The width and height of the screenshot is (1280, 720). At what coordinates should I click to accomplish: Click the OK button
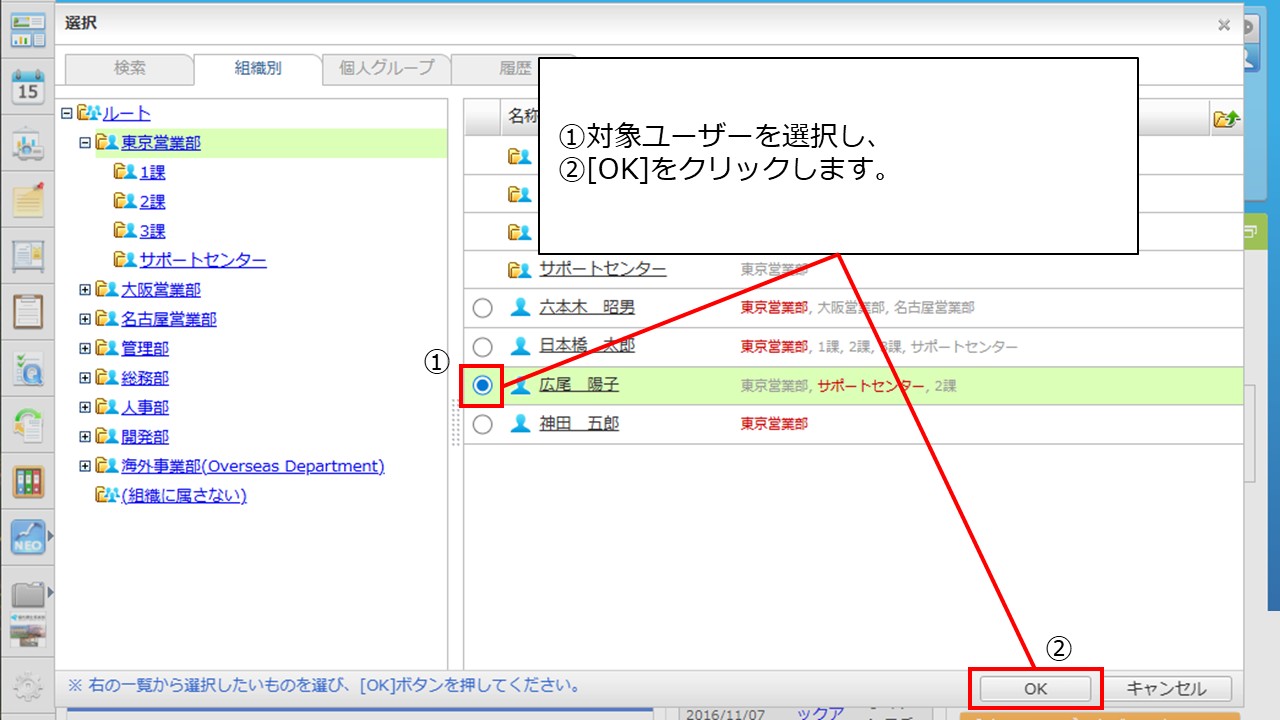[1035, 688]
